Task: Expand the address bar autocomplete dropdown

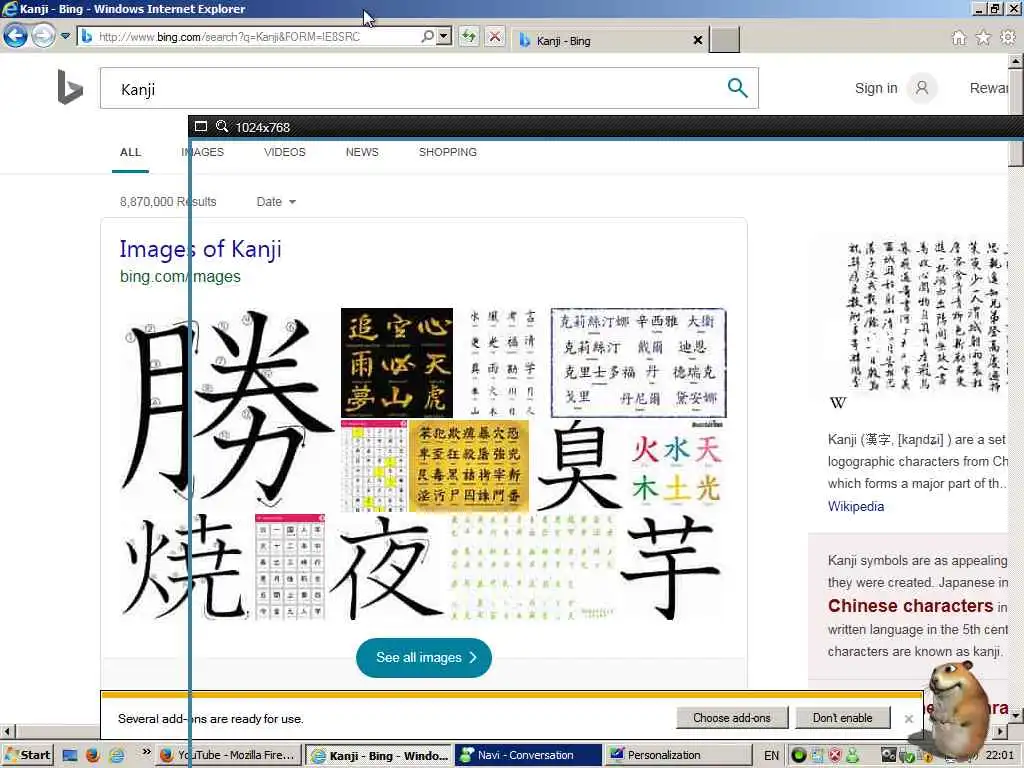Action: click(444, 37)
